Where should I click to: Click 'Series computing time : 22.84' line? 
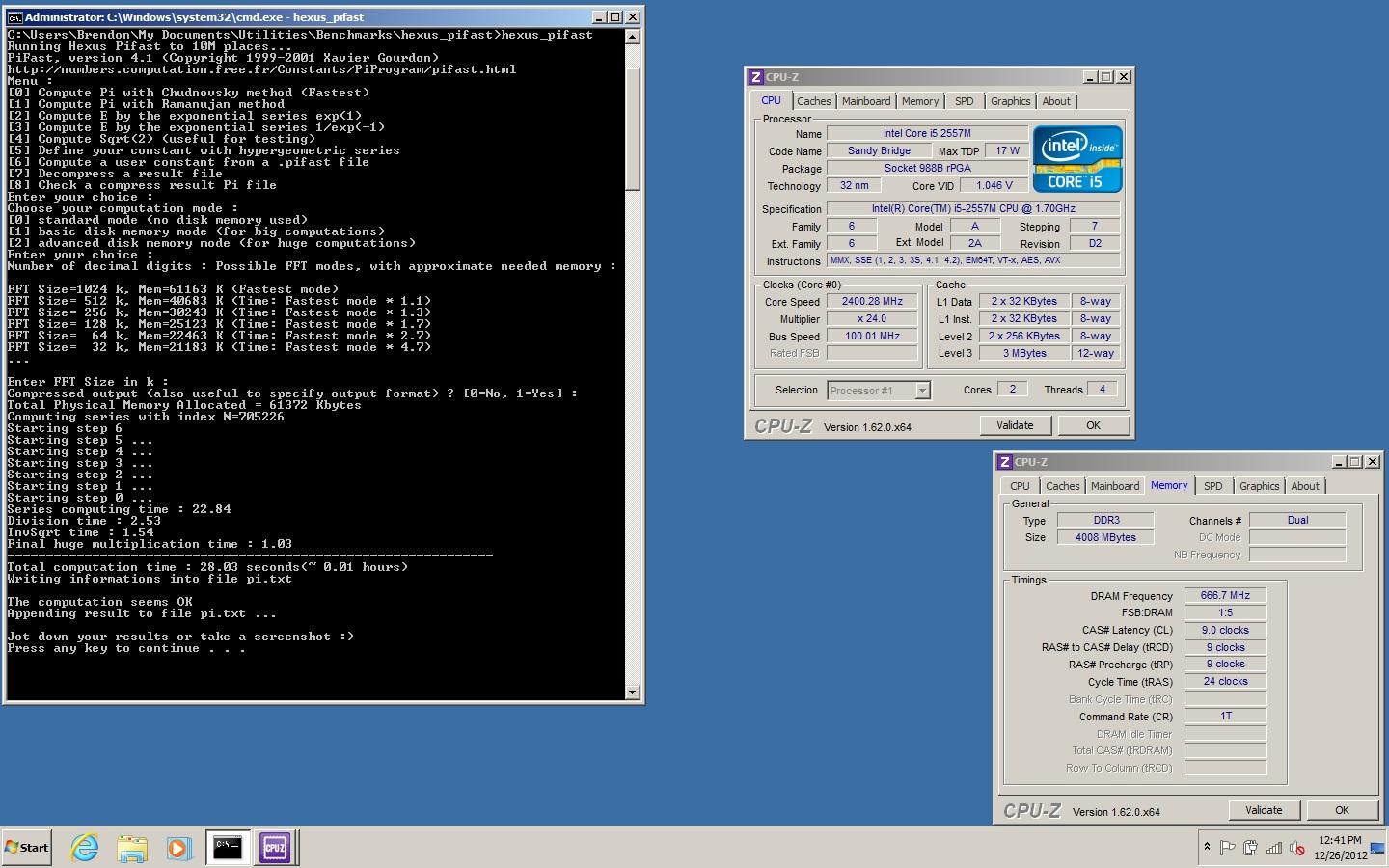coord(120,509)
